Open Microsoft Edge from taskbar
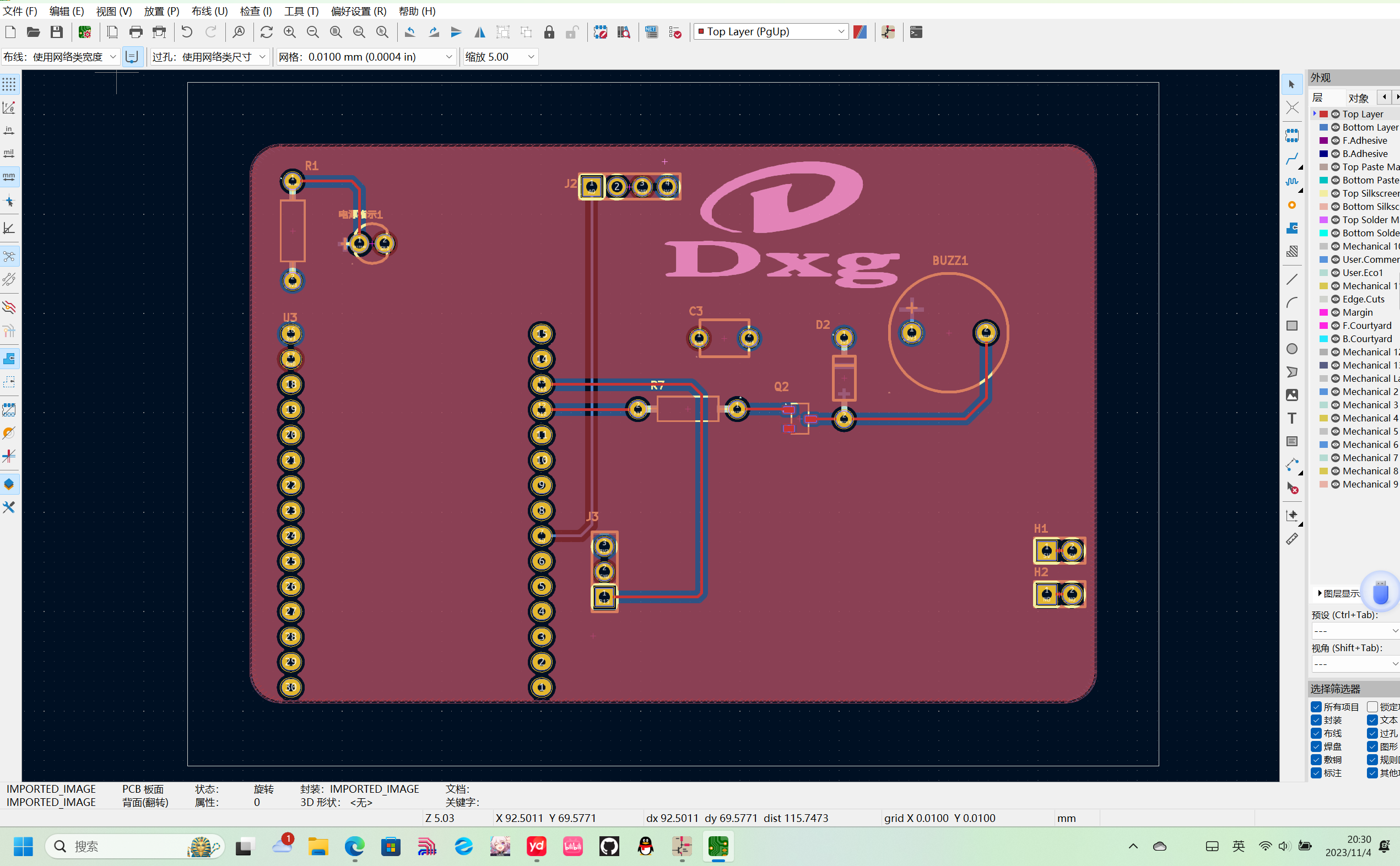The width and height of the screenshot is (1400, 866). coord(355,846)
